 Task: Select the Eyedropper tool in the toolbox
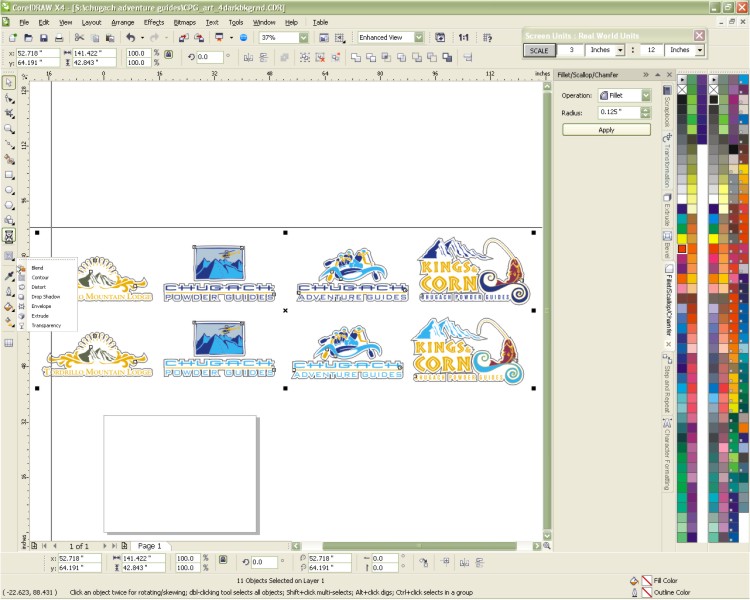pos(9,276)
